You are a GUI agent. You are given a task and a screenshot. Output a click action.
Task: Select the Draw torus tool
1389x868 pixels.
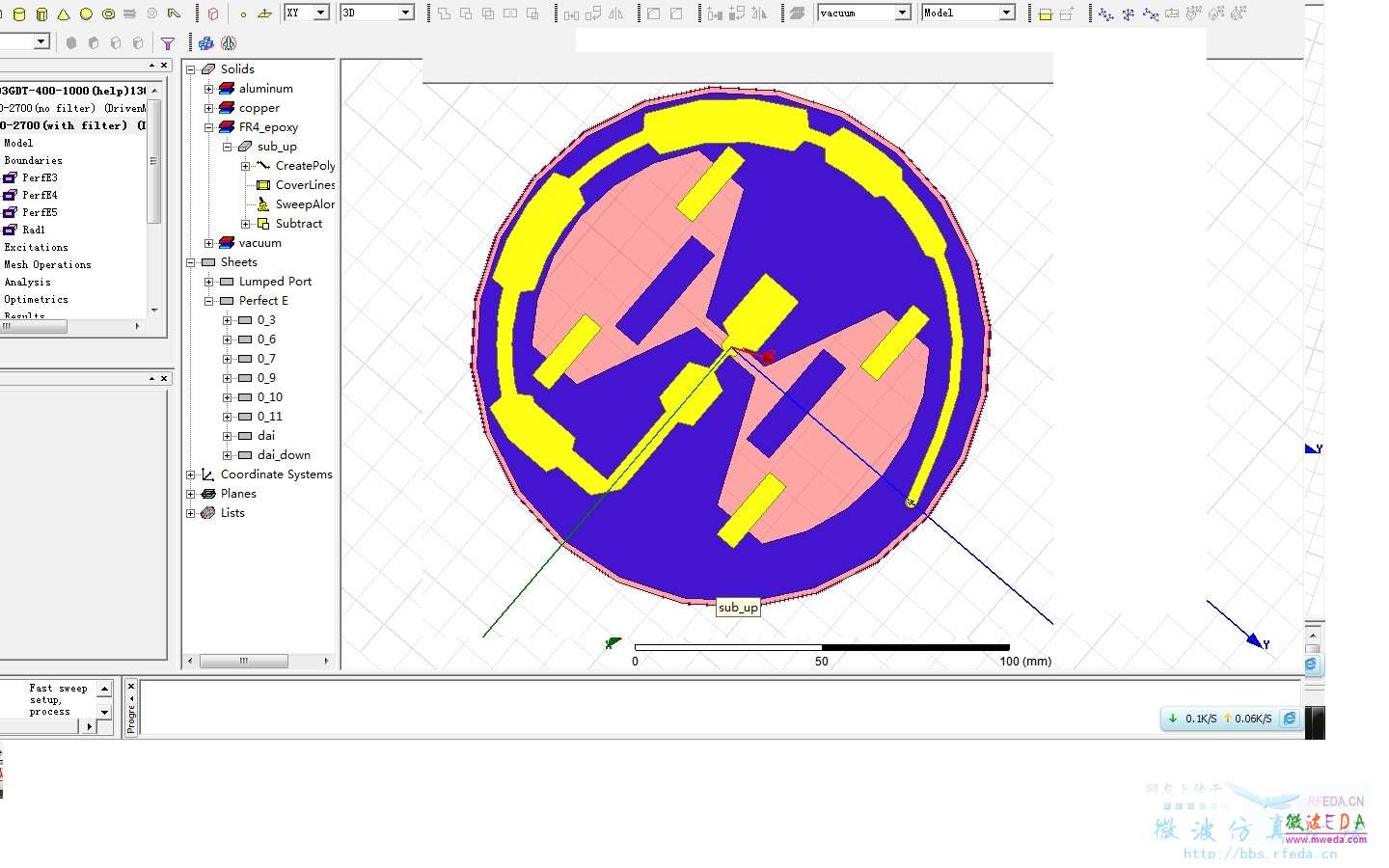(108, 14)
